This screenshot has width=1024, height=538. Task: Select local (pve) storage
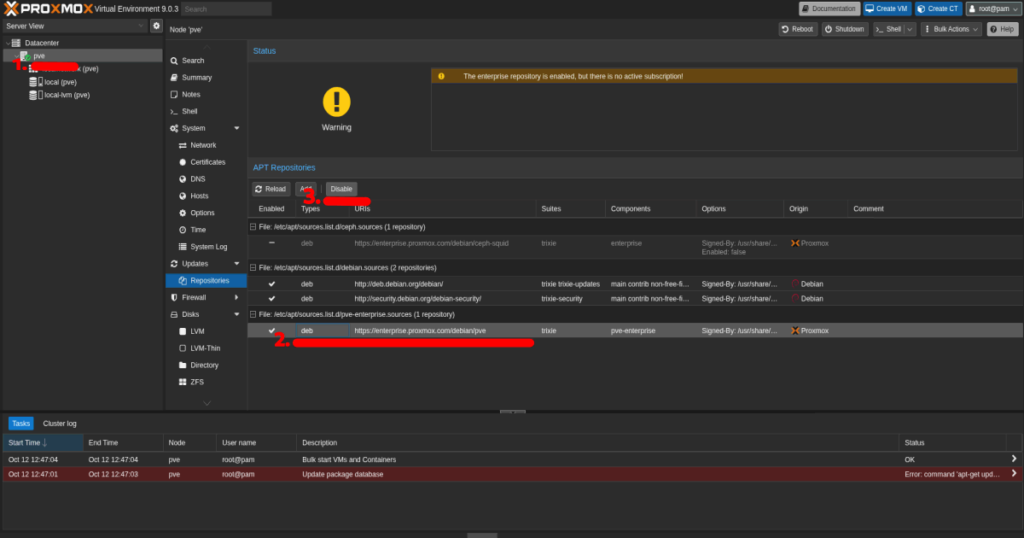[x=60, y=82]
